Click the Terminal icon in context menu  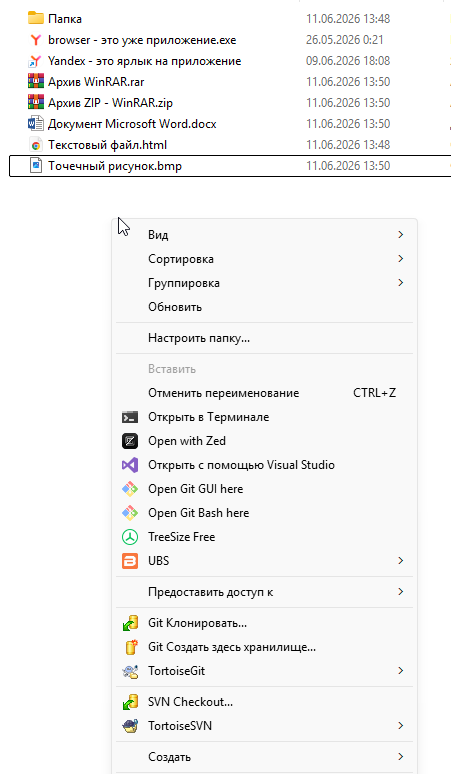(130, 417)
